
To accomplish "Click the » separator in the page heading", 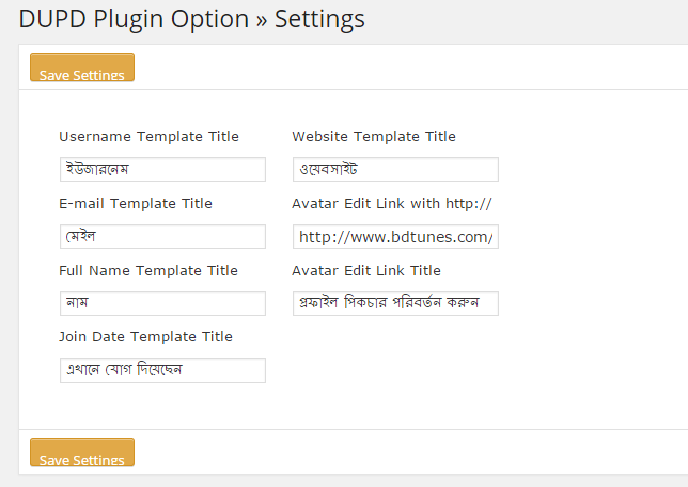I will pyautogui.click(x=262, y=19).
